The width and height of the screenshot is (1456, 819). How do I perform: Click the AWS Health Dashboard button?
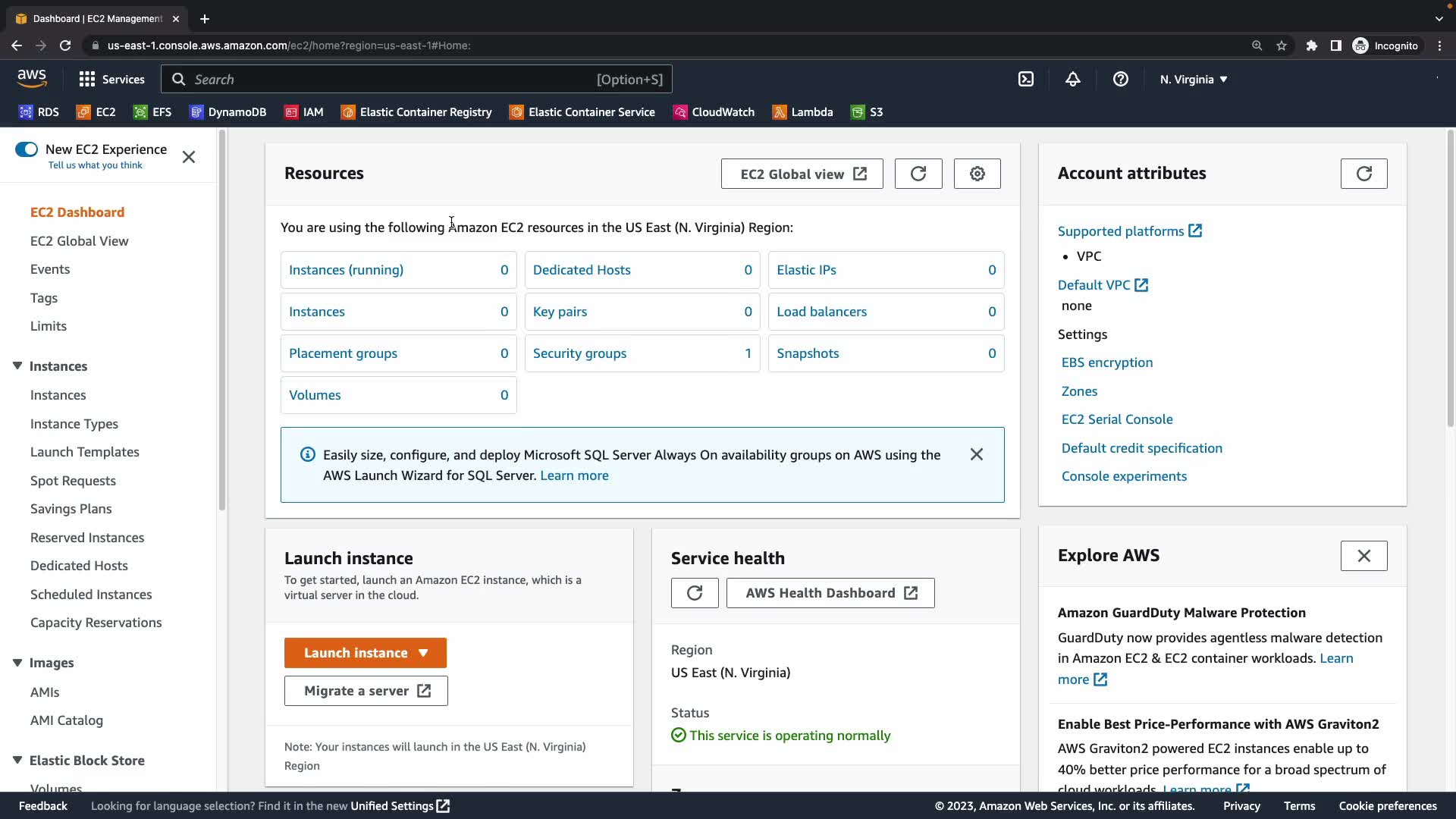(x=830, y=593)
